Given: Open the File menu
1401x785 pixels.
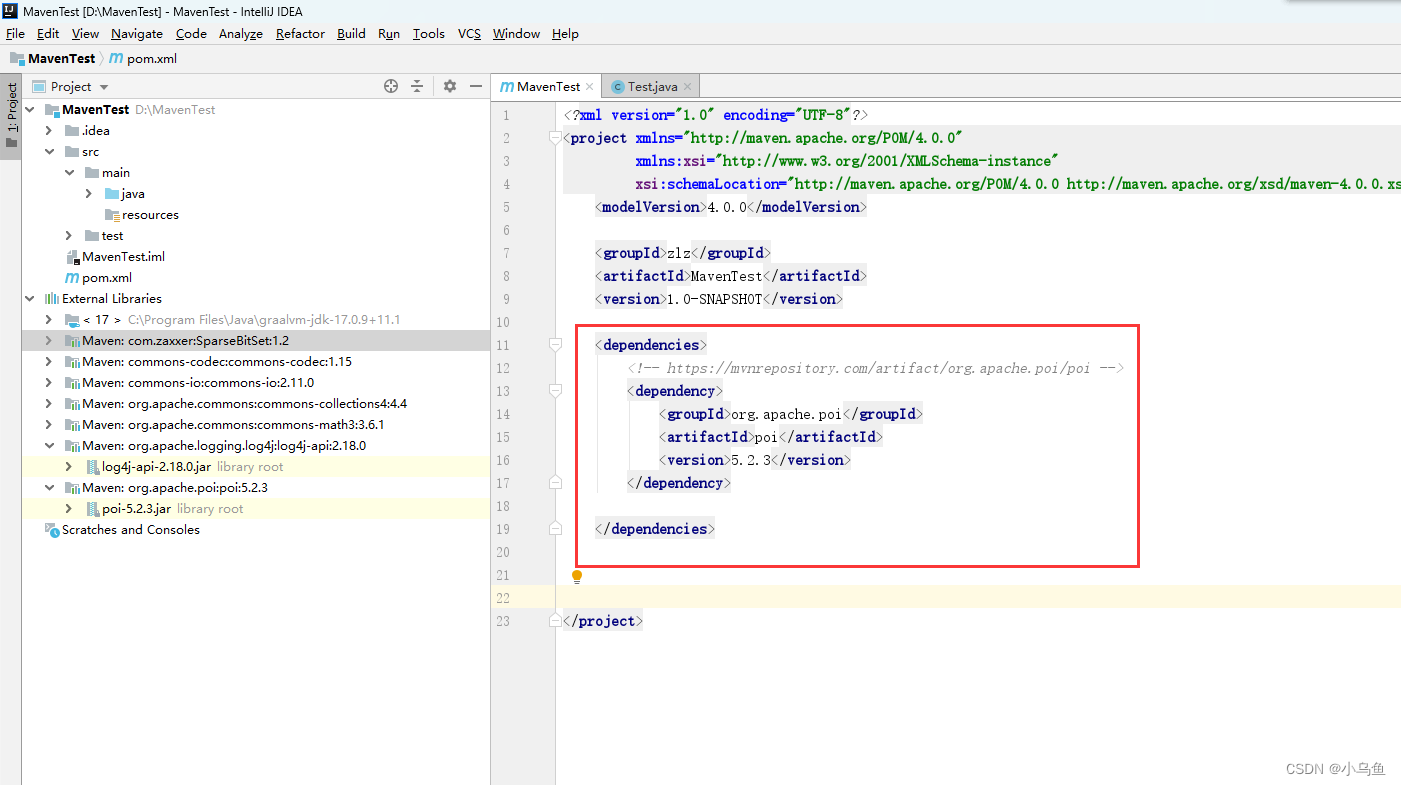Looking at the screenshot, I should pyautogui.click(x=15, y=34).
